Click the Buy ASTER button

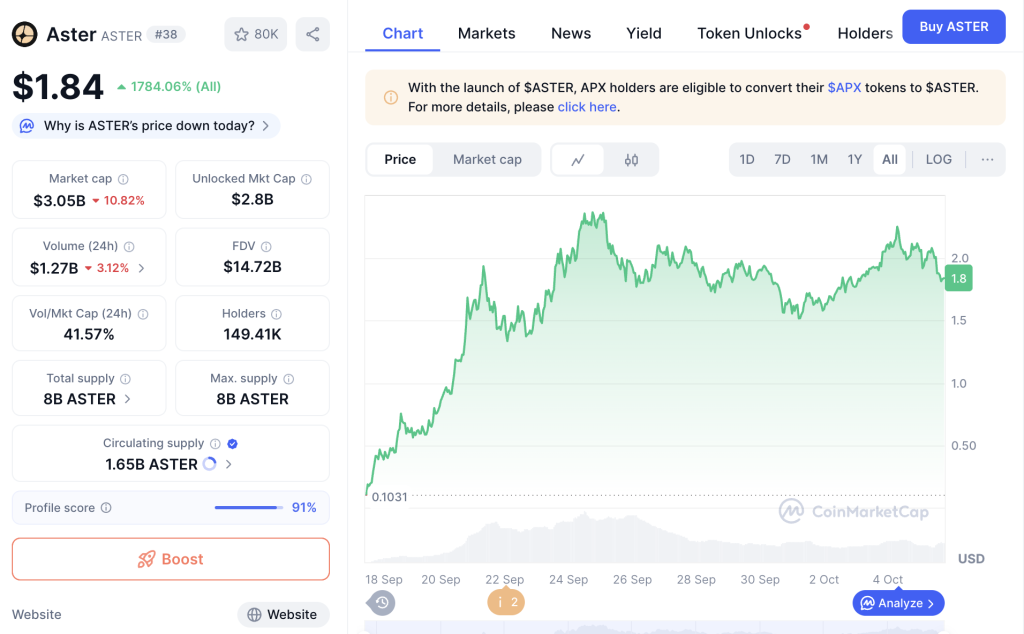point(953,27)
